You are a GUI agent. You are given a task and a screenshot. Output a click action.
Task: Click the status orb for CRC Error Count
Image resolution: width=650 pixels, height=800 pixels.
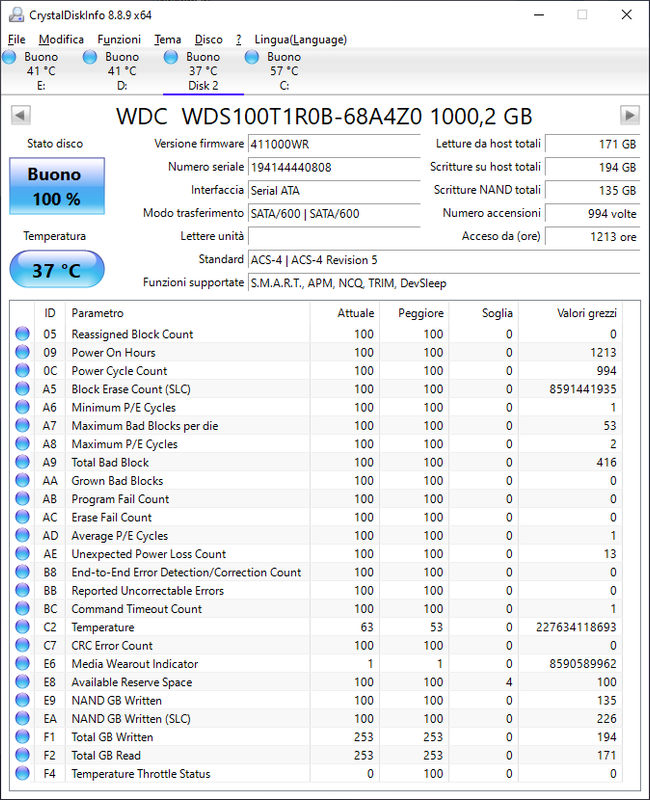coord(22,645)
